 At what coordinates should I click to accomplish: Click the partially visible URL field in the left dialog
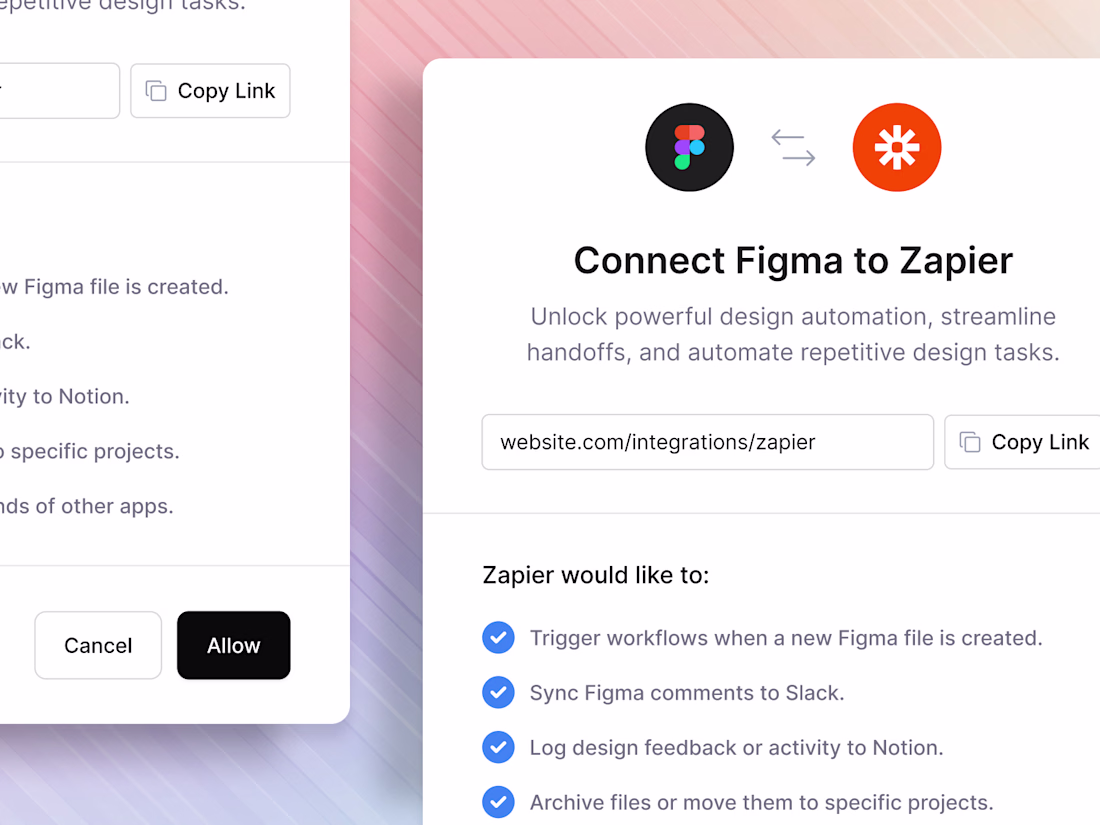60,90
